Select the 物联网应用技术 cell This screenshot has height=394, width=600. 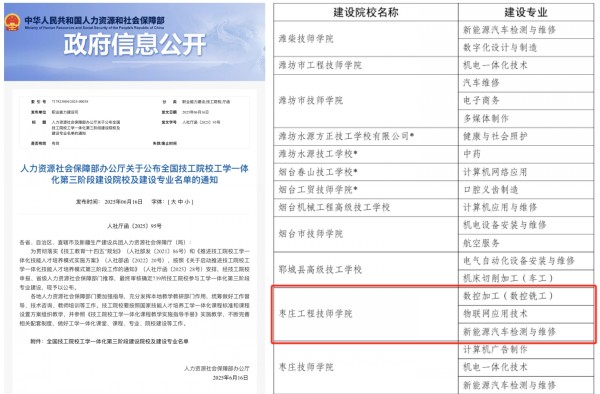526,314
